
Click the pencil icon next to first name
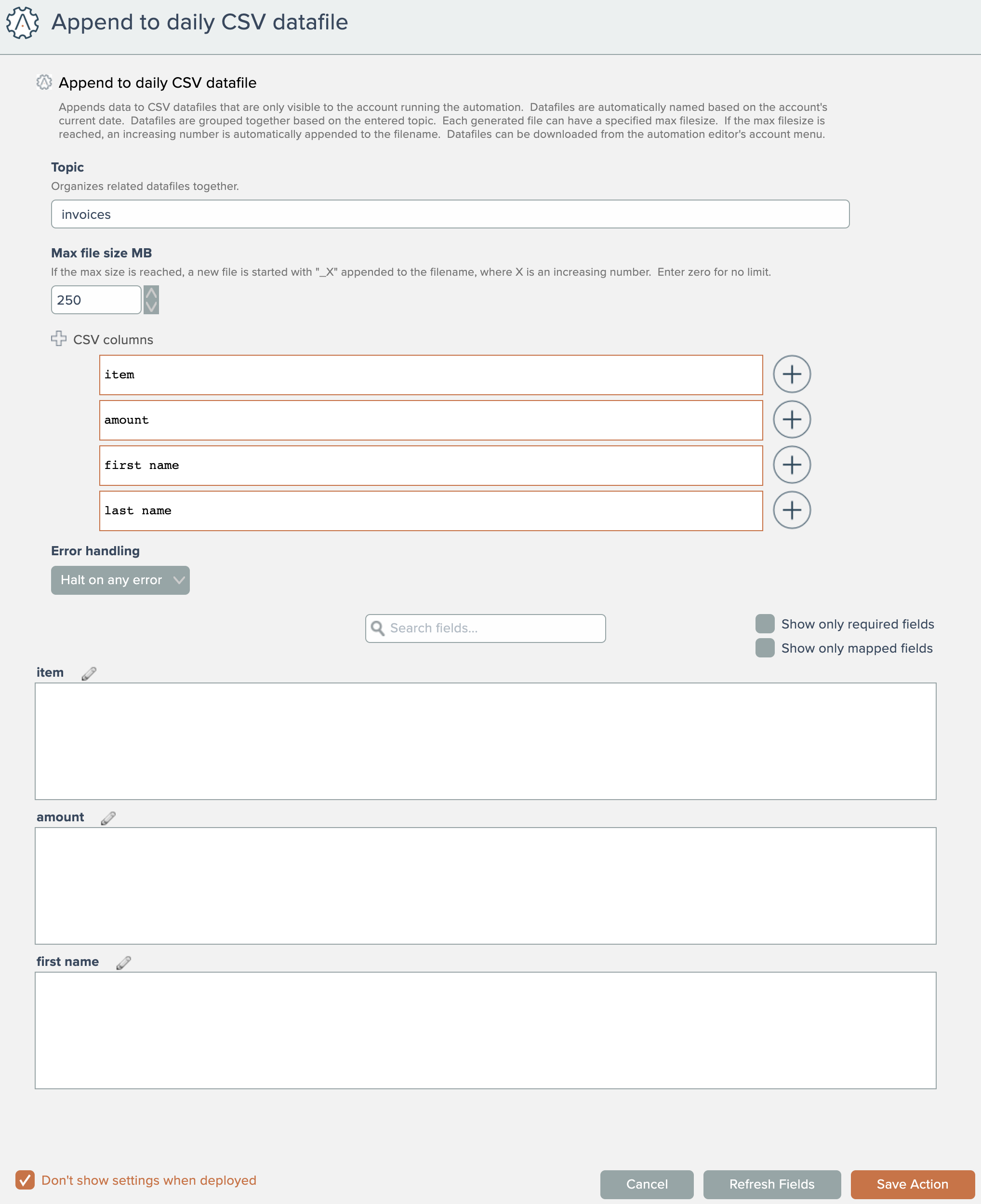tap(123, 963)
